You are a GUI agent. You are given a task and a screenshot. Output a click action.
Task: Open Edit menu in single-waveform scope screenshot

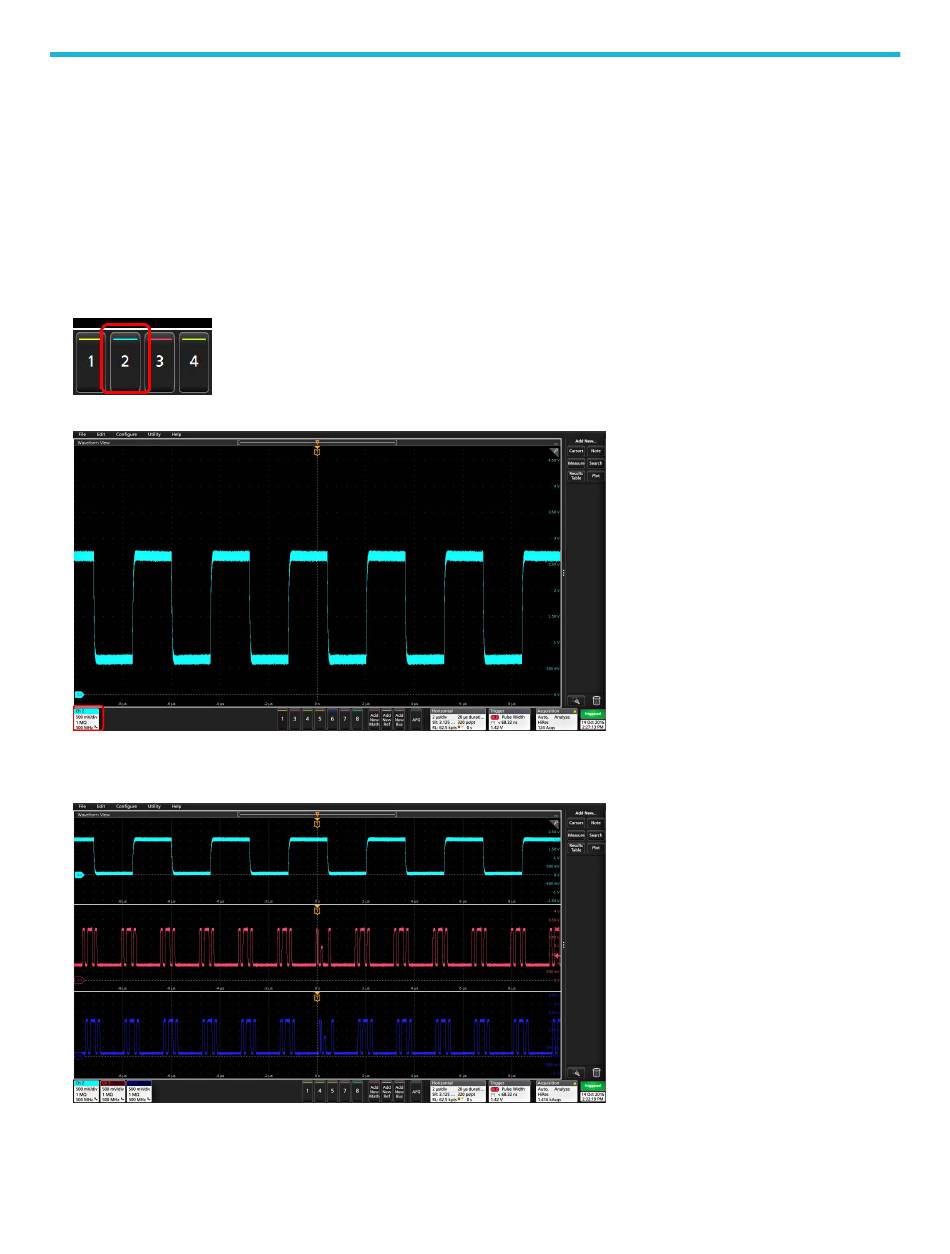[x=101, y=434]
